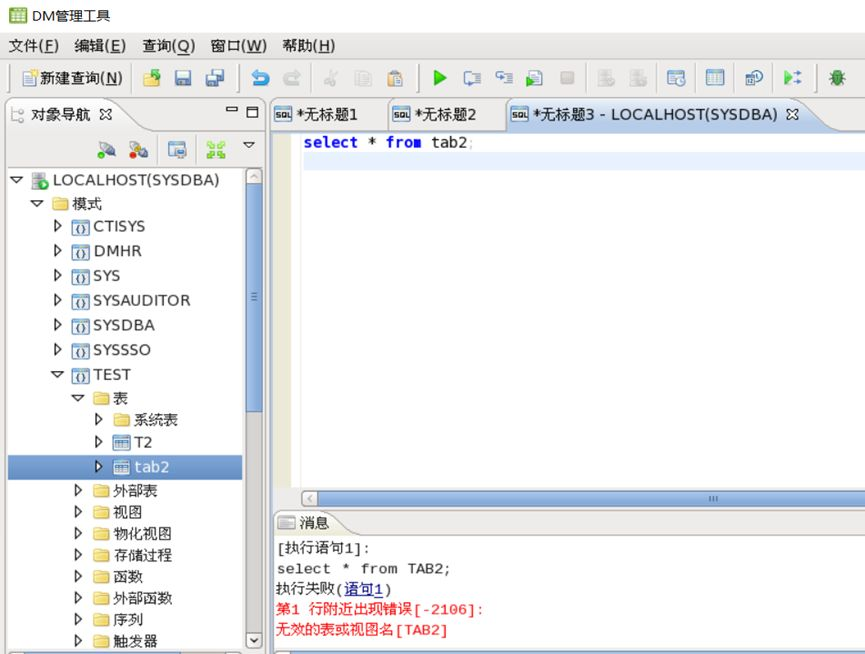Viewport: 865px width, 654px height.
Task: Click the green bug debug icon
Action: [837, 78]
